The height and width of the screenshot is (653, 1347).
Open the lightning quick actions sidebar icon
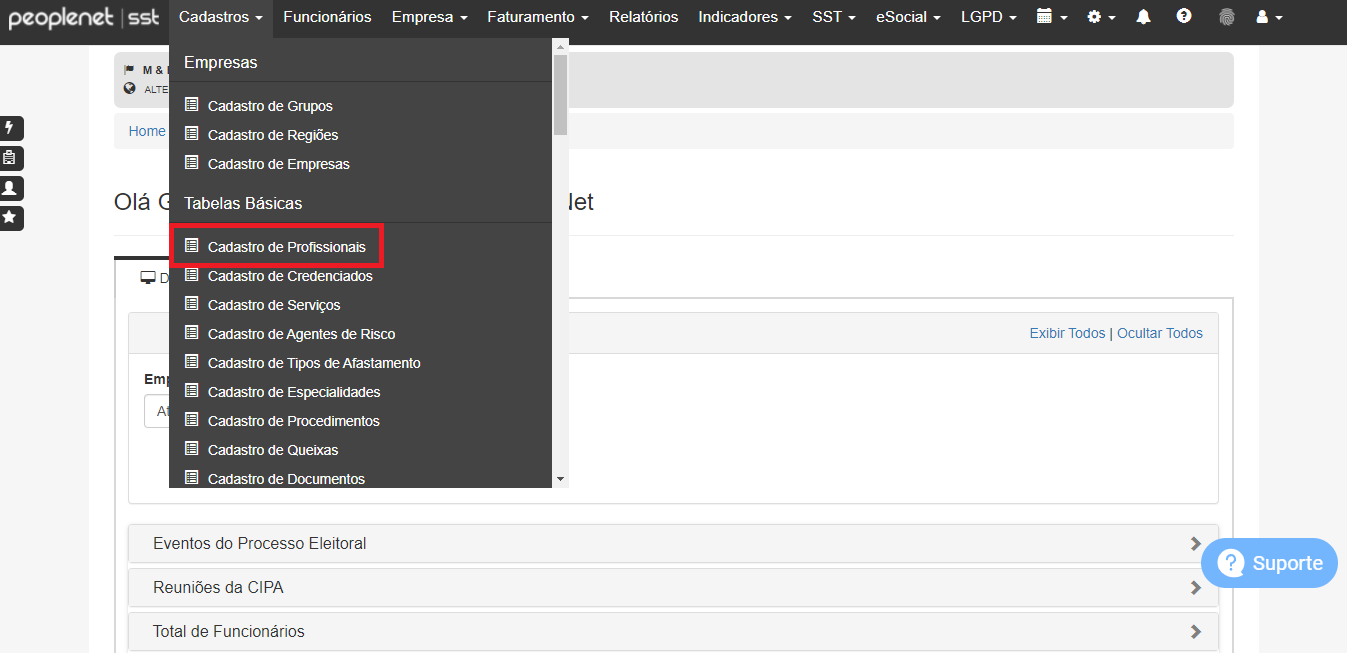click(x=12, y=128)
